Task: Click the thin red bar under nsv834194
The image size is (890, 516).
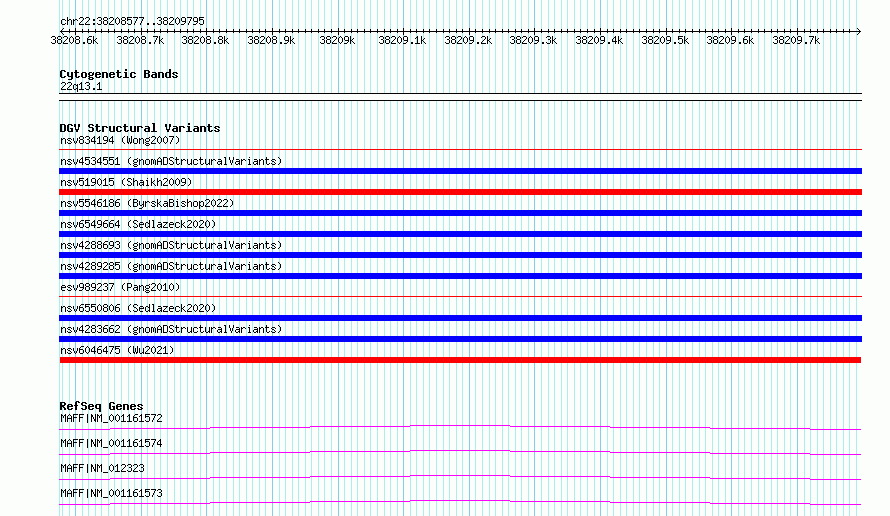Action: 460,150
